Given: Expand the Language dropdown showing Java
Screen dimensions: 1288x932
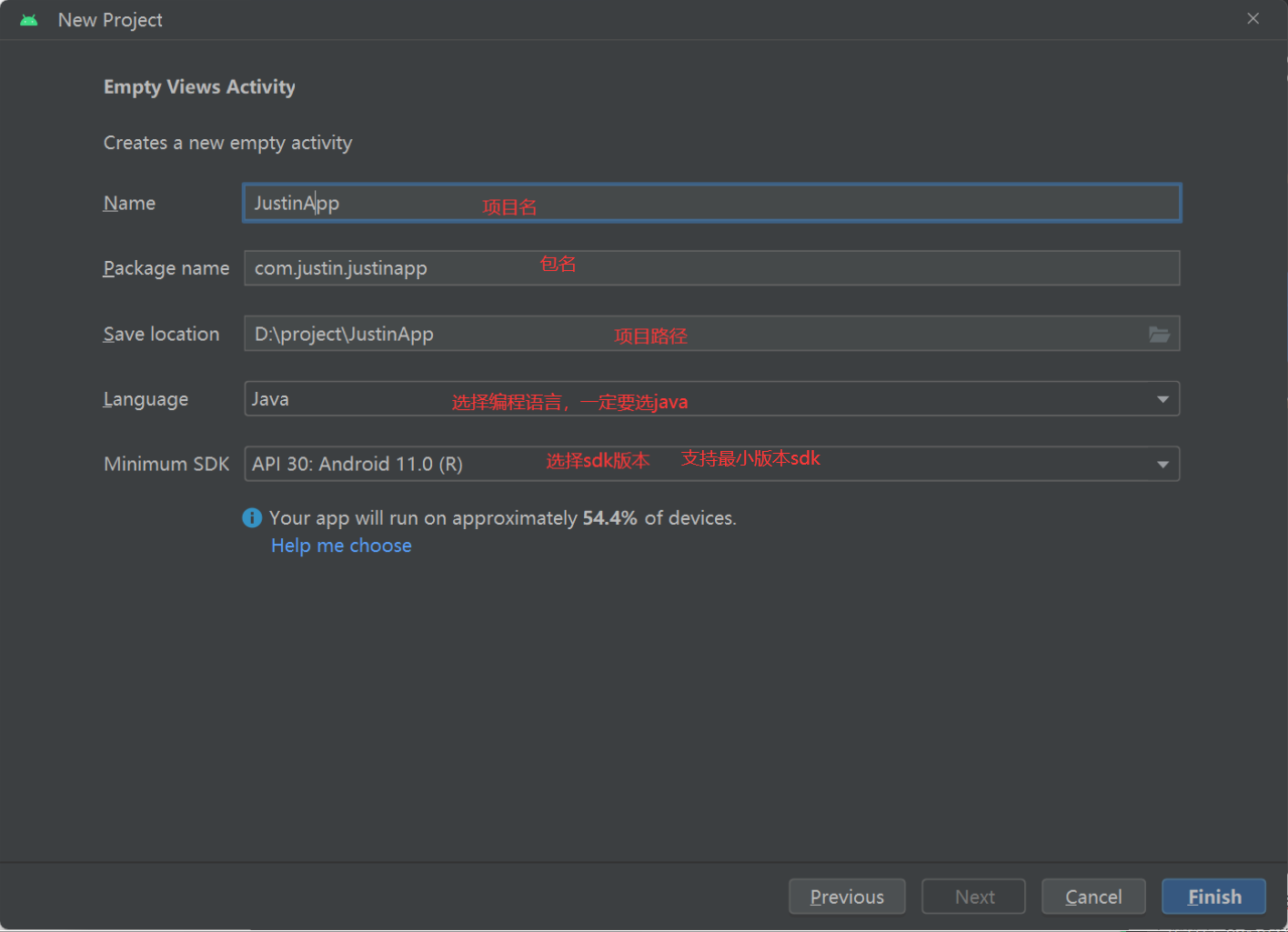Looking at the screenshot, I should coord(1162,399).
